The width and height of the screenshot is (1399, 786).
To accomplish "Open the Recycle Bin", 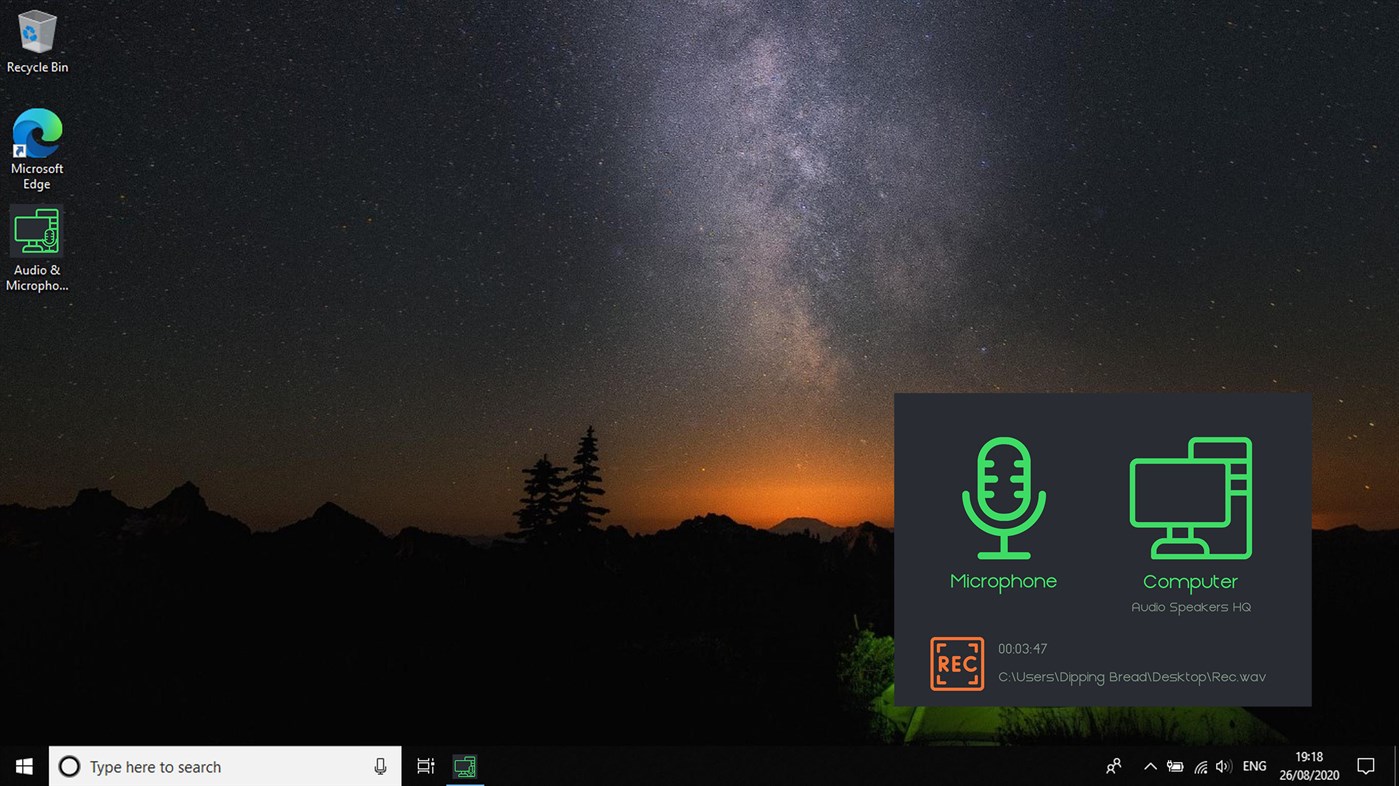I will click(37, 32).
